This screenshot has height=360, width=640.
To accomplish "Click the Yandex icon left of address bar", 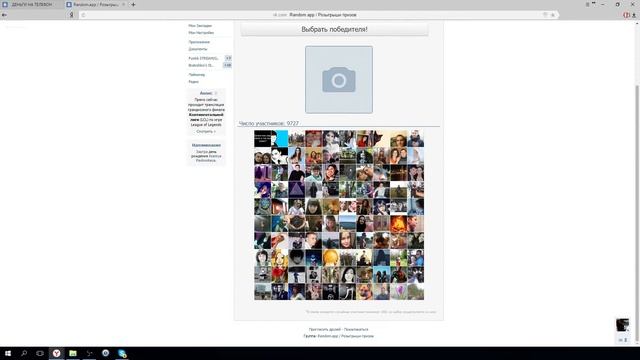I will pos(71,15).
